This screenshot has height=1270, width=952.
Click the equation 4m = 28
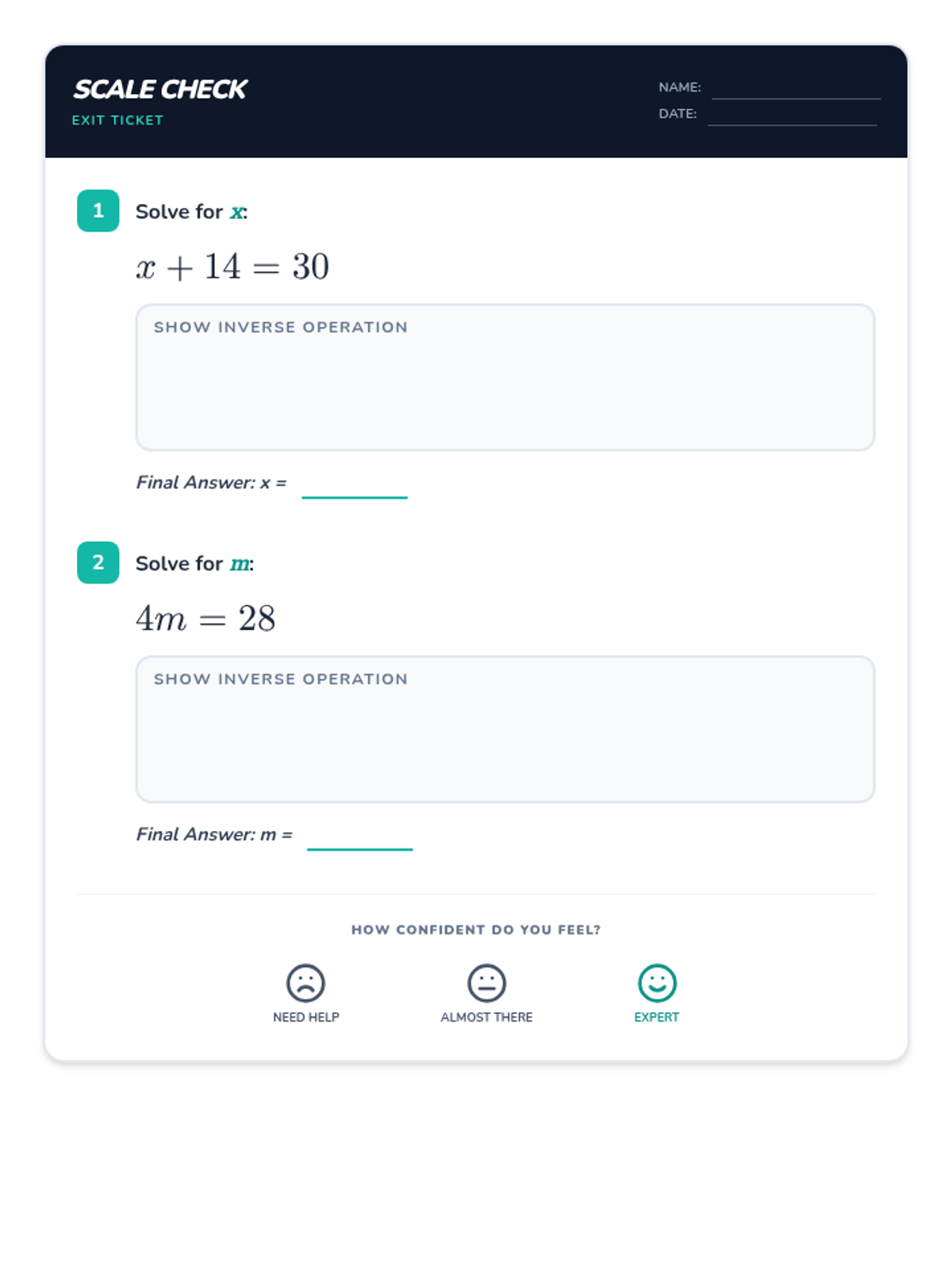pyautogui.click(x=205, y=618)
